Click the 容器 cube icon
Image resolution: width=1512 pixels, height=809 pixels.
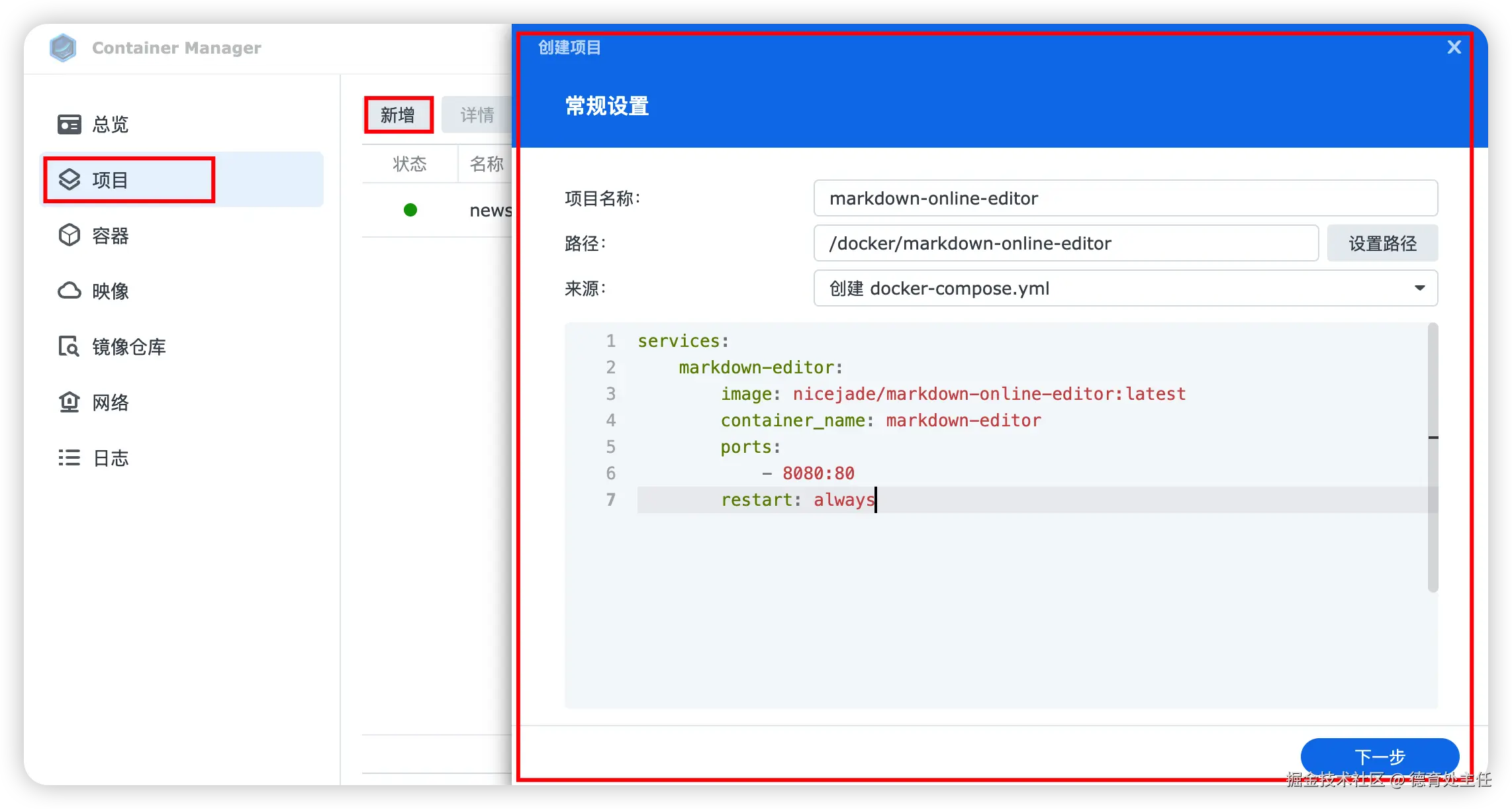coord(69,236)
